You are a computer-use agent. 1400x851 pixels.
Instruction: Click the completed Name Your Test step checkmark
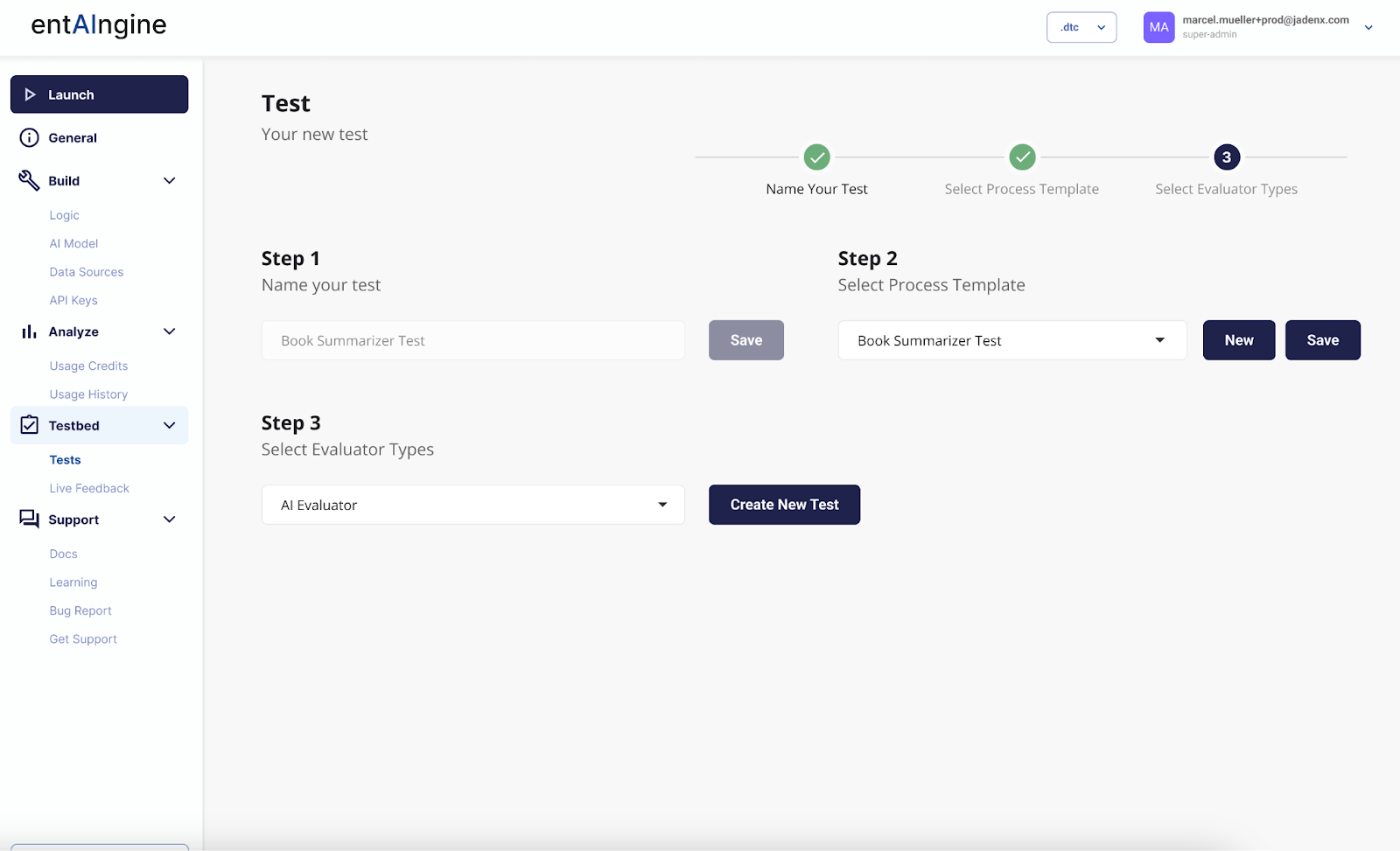click(816, 157)
